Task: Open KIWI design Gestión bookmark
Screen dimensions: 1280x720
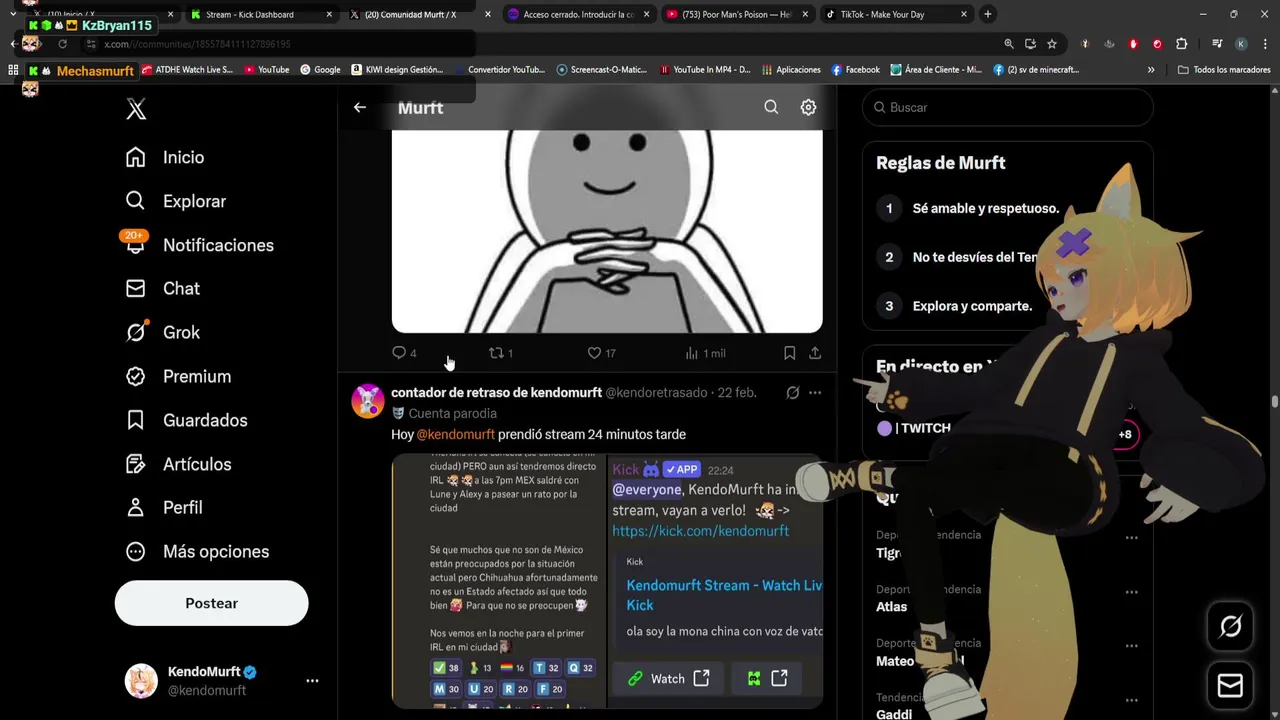Action: [397, 70]
